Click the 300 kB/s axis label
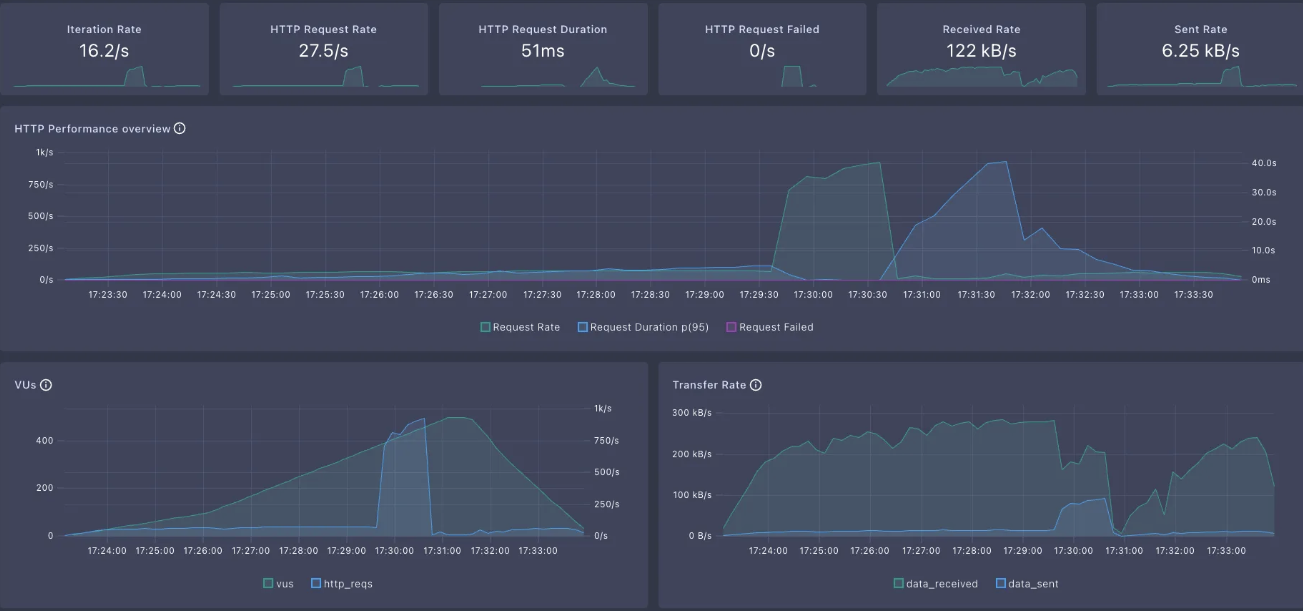 coord(692,413)
